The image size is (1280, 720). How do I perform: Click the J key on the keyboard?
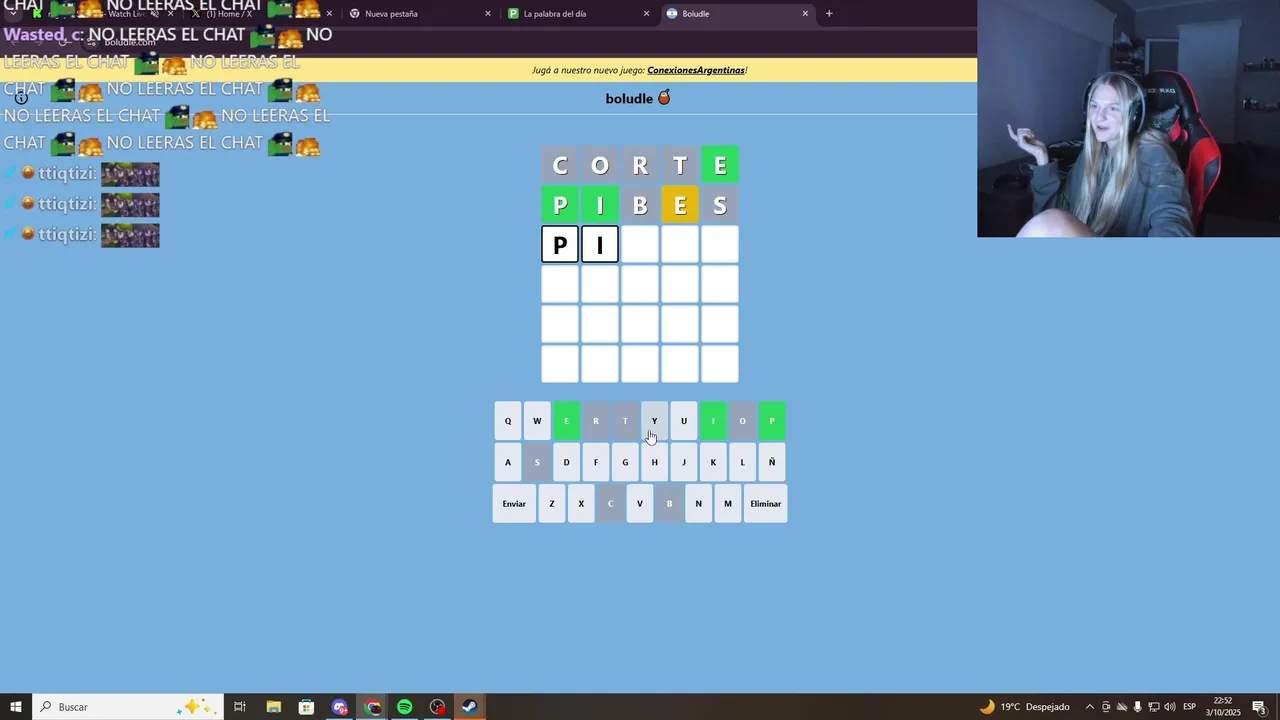pyautogui.click(x=684, y=462)
